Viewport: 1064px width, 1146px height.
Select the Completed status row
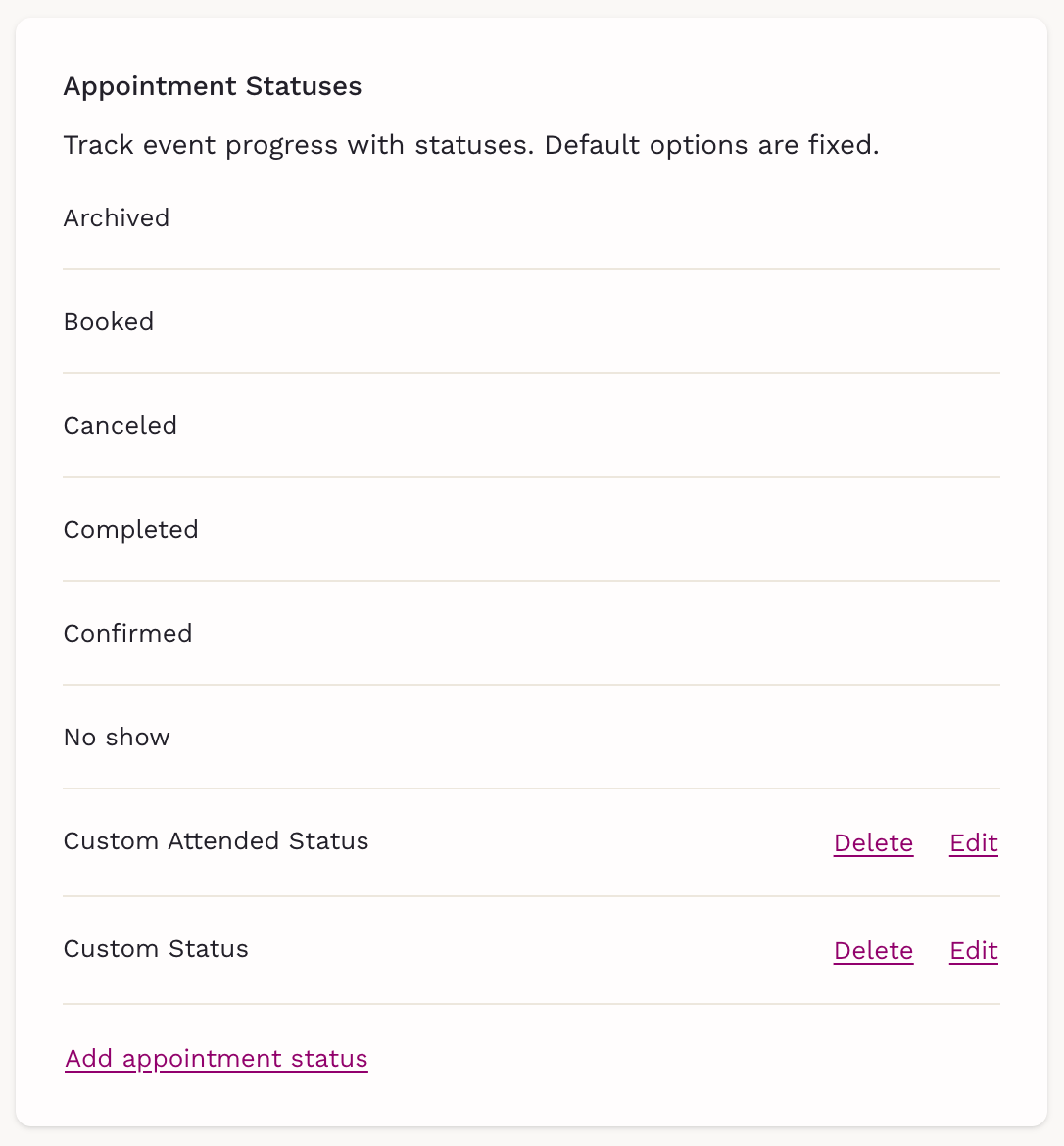131,530
